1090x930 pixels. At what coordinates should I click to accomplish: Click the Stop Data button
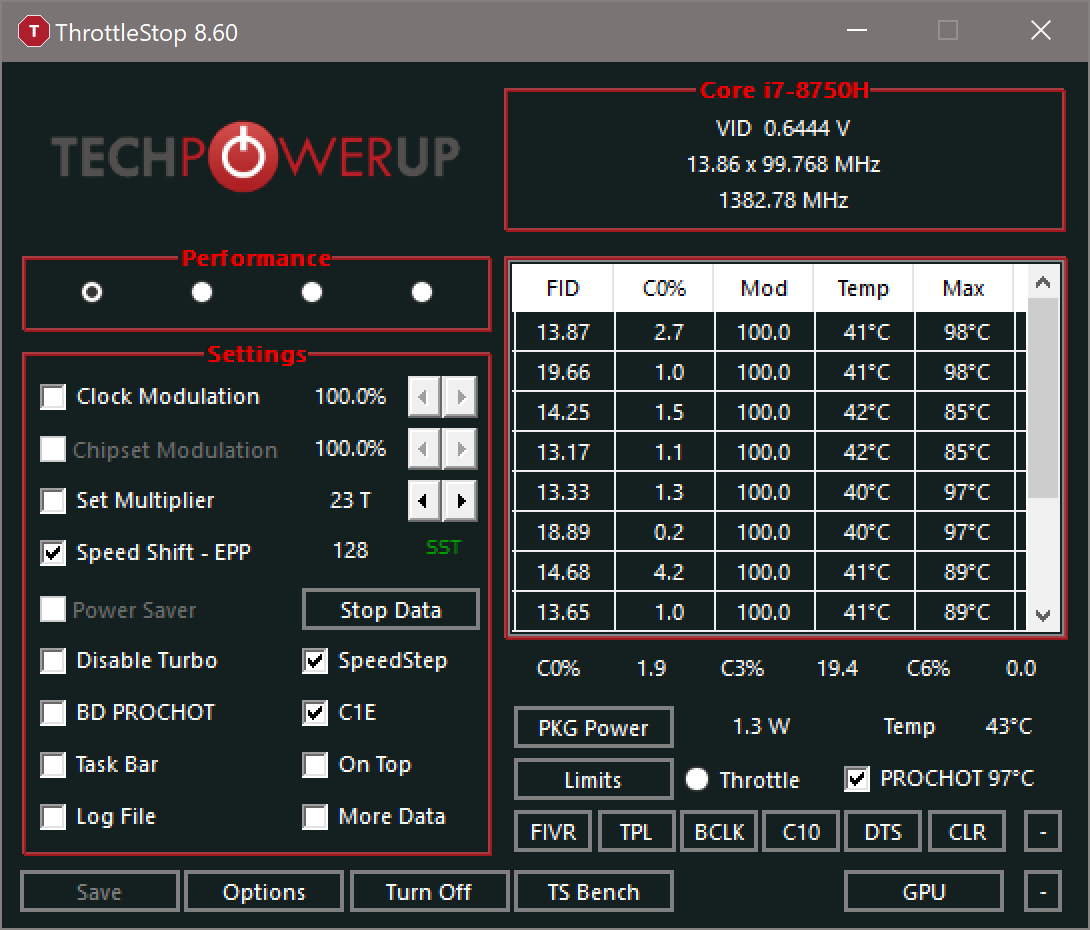tap(391, 610)
